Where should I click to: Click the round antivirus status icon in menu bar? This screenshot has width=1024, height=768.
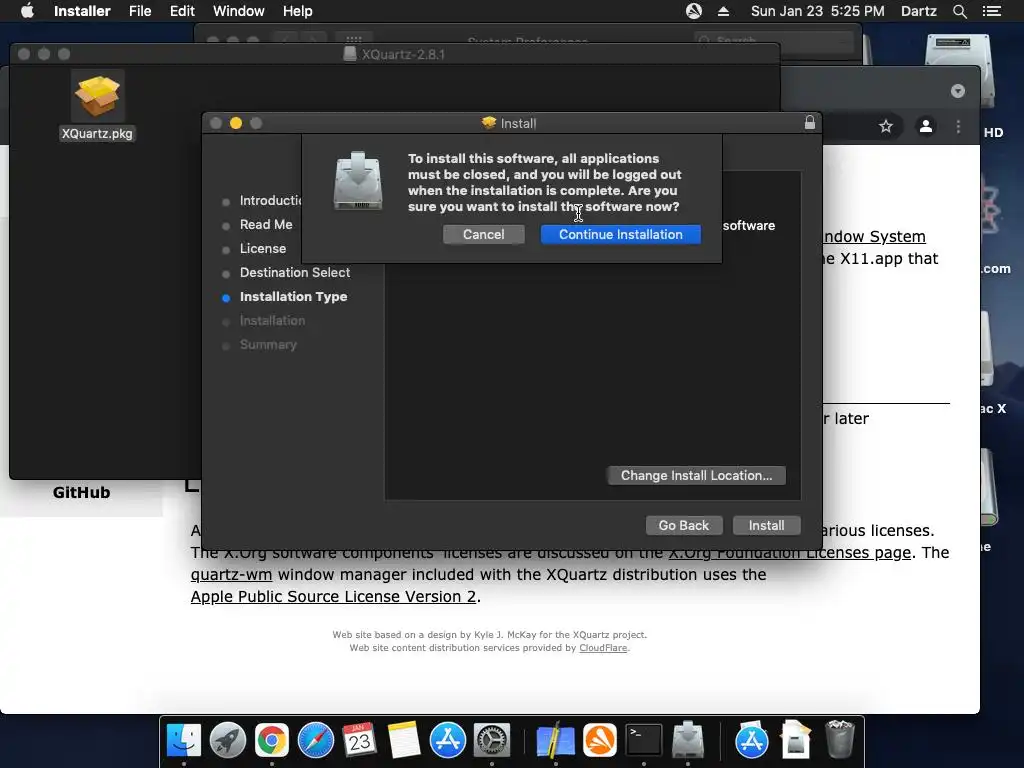(x=694, y=11)
